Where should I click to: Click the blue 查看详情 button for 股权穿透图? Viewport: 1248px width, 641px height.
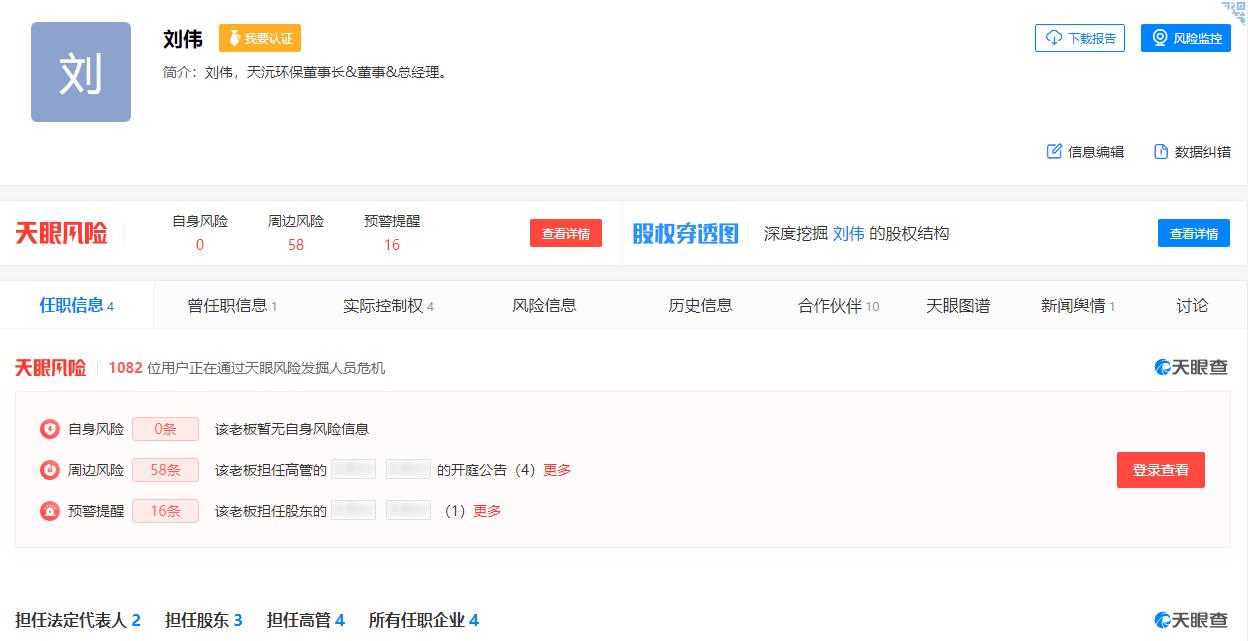[1193, 233]
